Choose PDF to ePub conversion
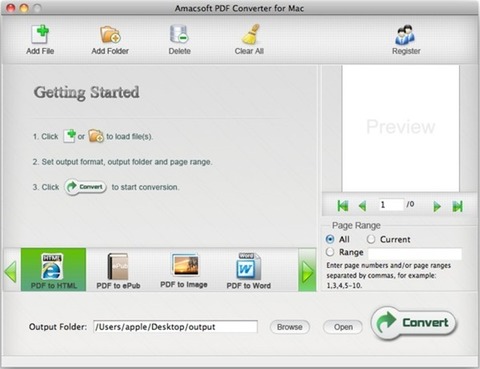The image size is (480, 369). point(118,270)
